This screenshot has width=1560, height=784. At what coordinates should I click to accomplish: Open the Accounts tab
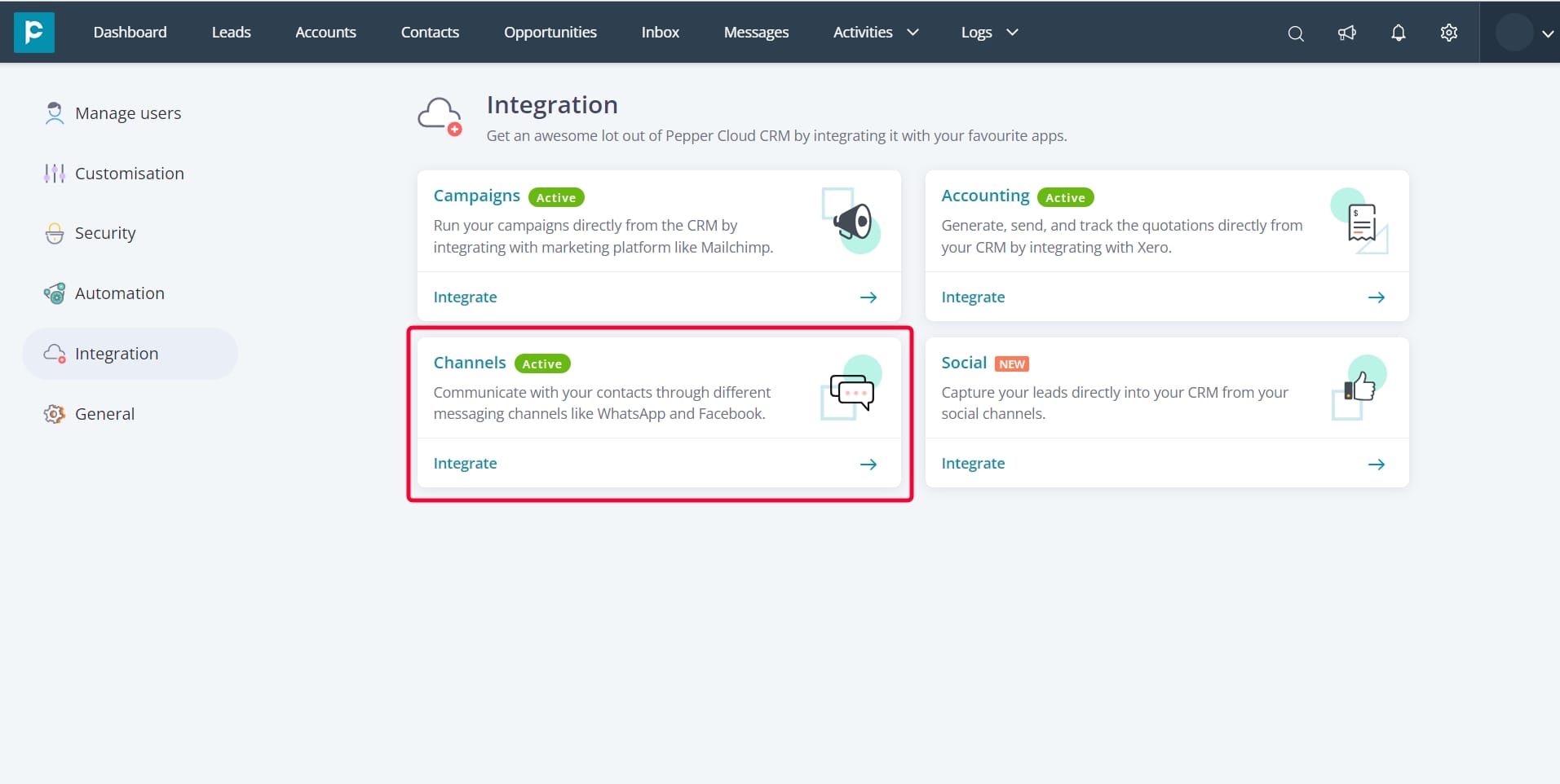coord(326,32)
